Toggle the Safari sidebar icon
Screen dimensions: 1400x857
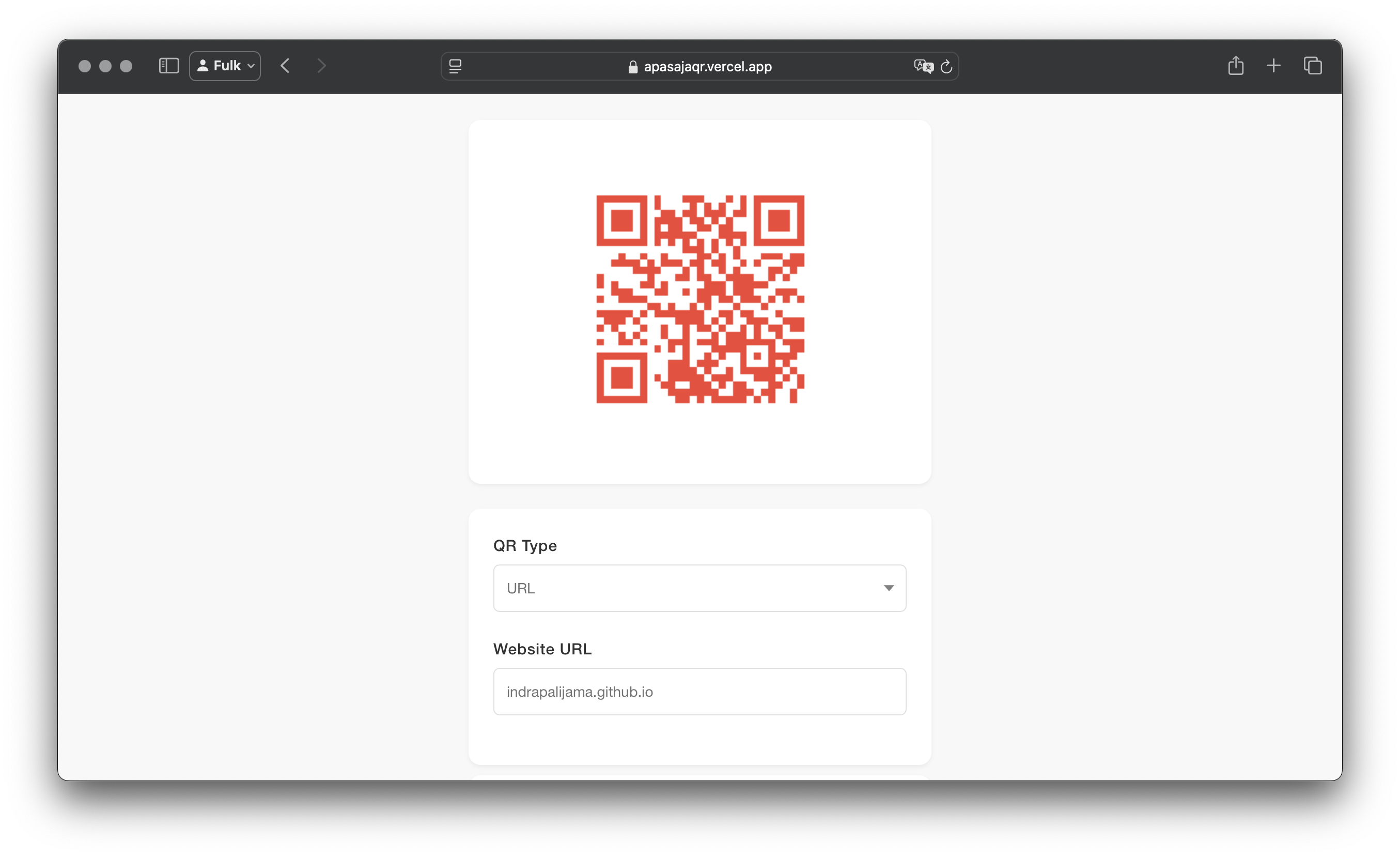[x=169, y=66]
